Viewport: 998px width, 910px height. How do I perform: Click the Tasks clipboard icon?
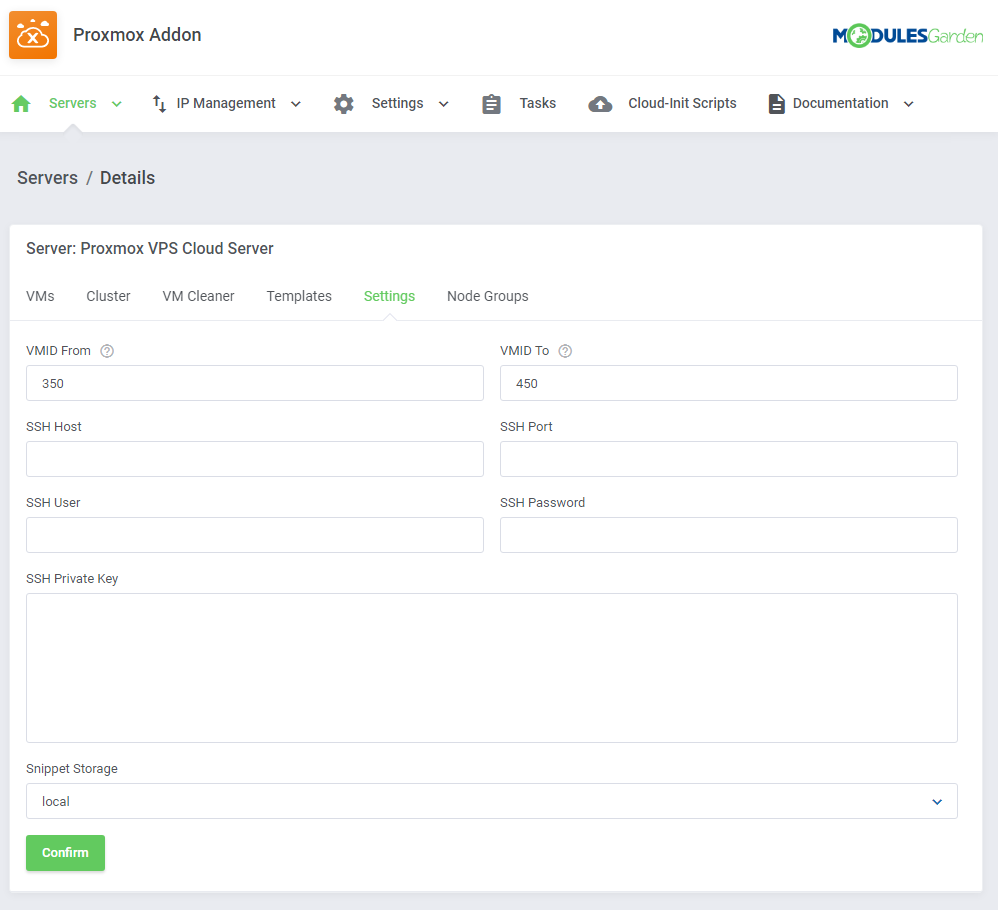point(491,104)
